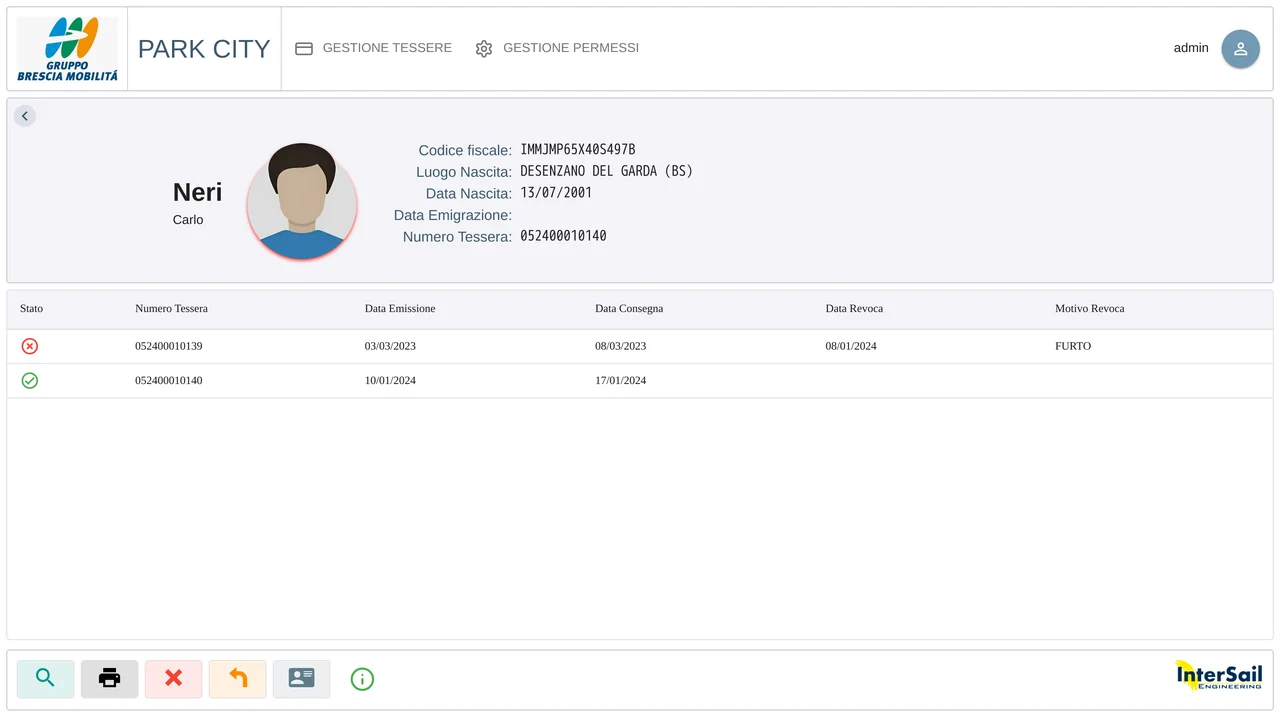Click the fiscal code IMMJMP65X40S497B
Image resolution: width=1280 pixels, height=720 pixels.
pyautogui.click(x=578, y=150)
